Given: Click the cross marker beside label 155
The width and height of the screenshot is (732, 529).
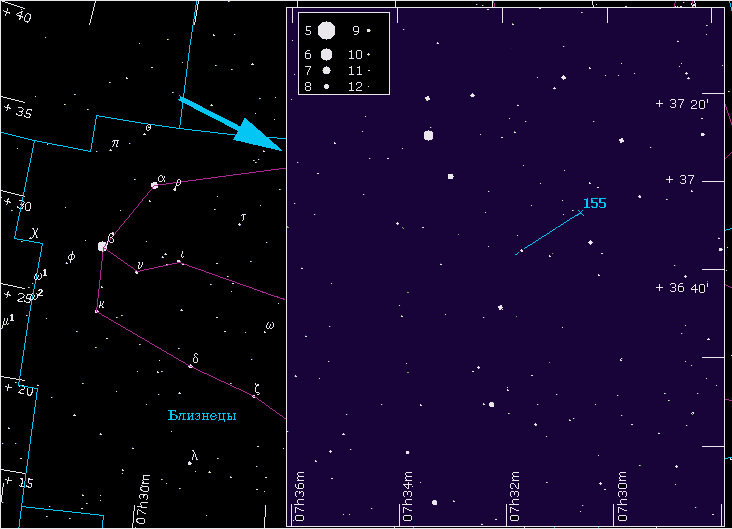Looking at the screenshot, I should [581, 212].
